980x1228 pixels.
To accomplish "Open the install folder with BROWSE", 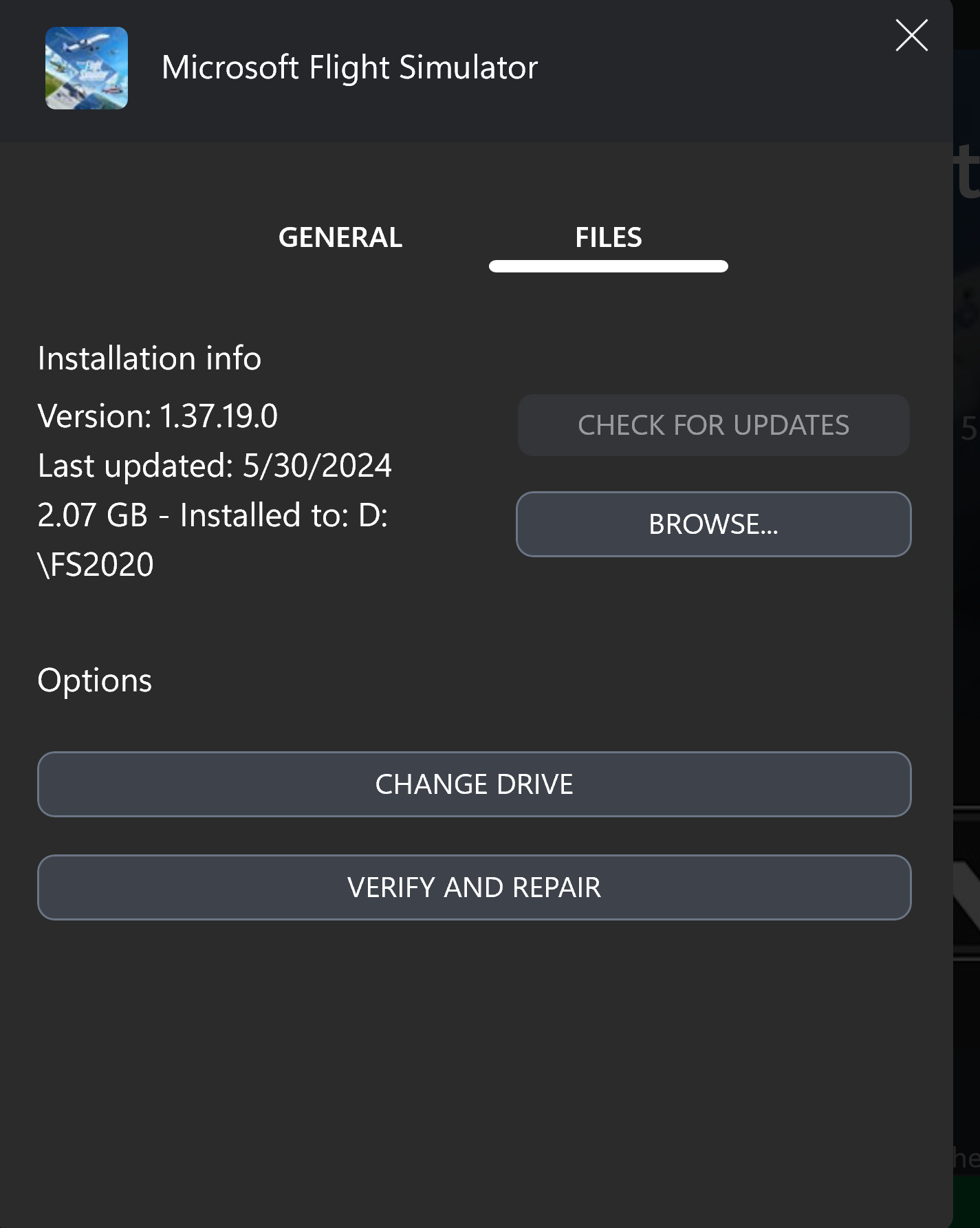I will pyautogui.click(x=713, y=524).
